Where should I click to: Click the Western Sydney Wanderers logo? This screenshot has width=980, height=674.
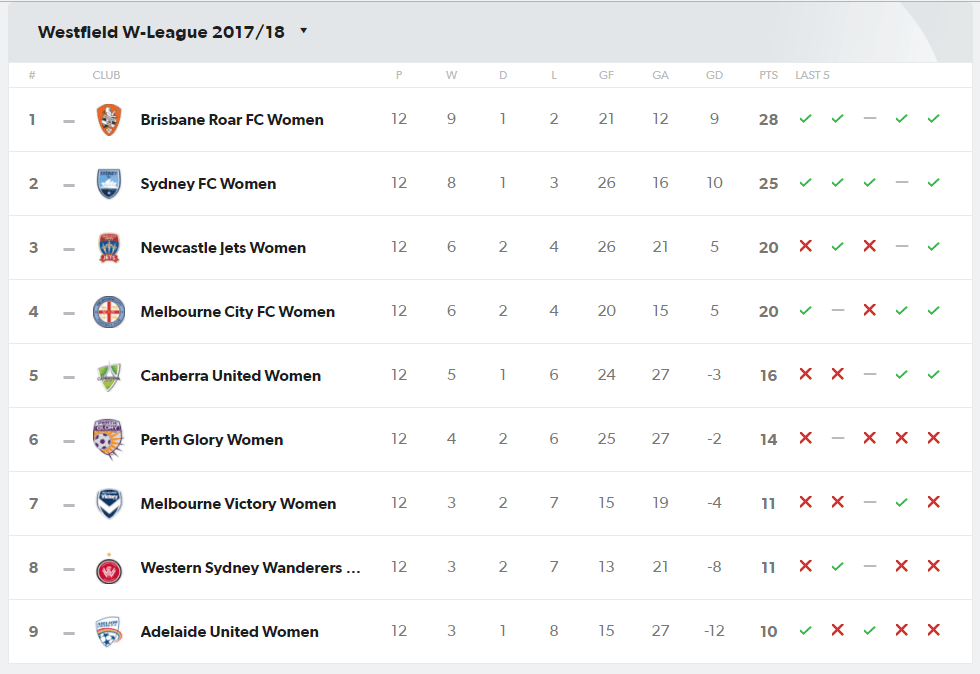point(109,569)
